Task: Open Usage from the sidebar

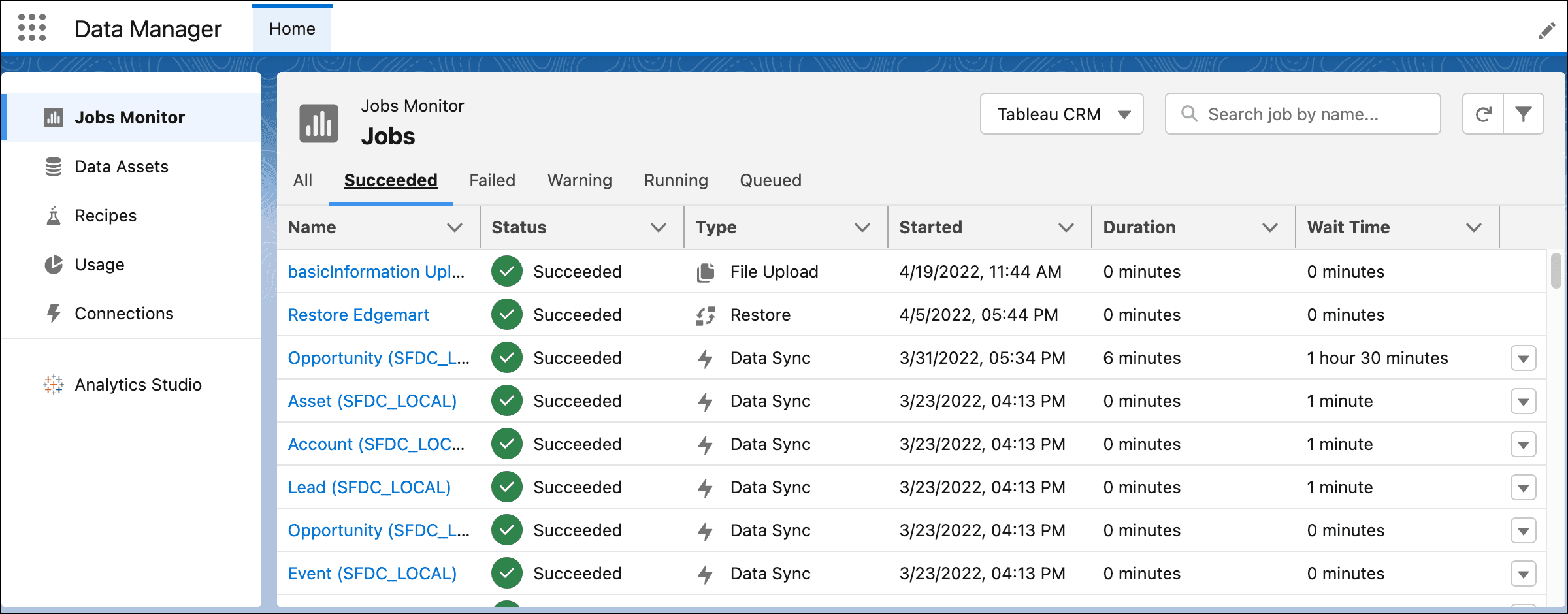Action: pos(99,265)
